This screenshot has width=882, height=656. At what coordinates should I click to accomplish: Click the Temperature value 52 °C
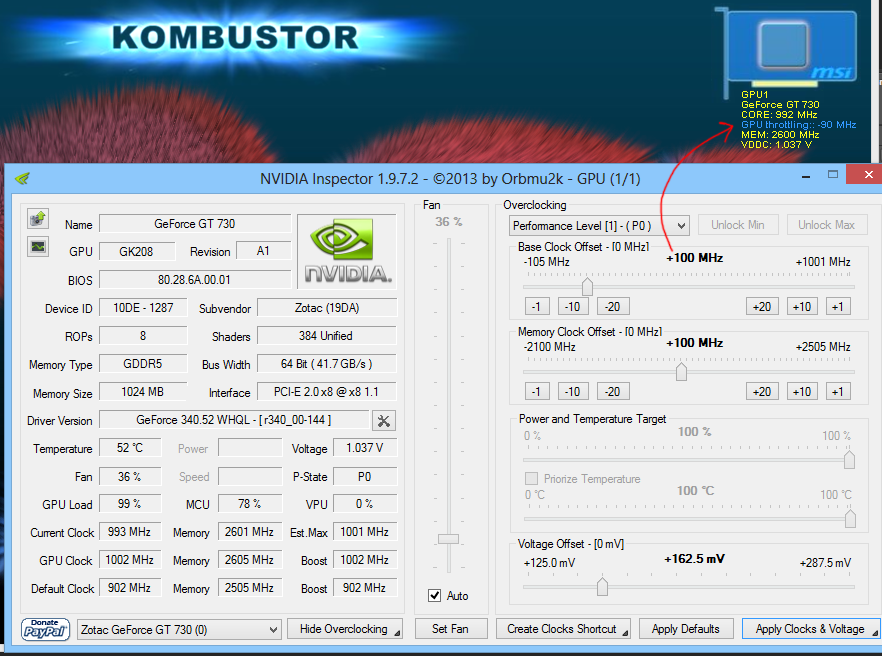[x=130, y=448]
